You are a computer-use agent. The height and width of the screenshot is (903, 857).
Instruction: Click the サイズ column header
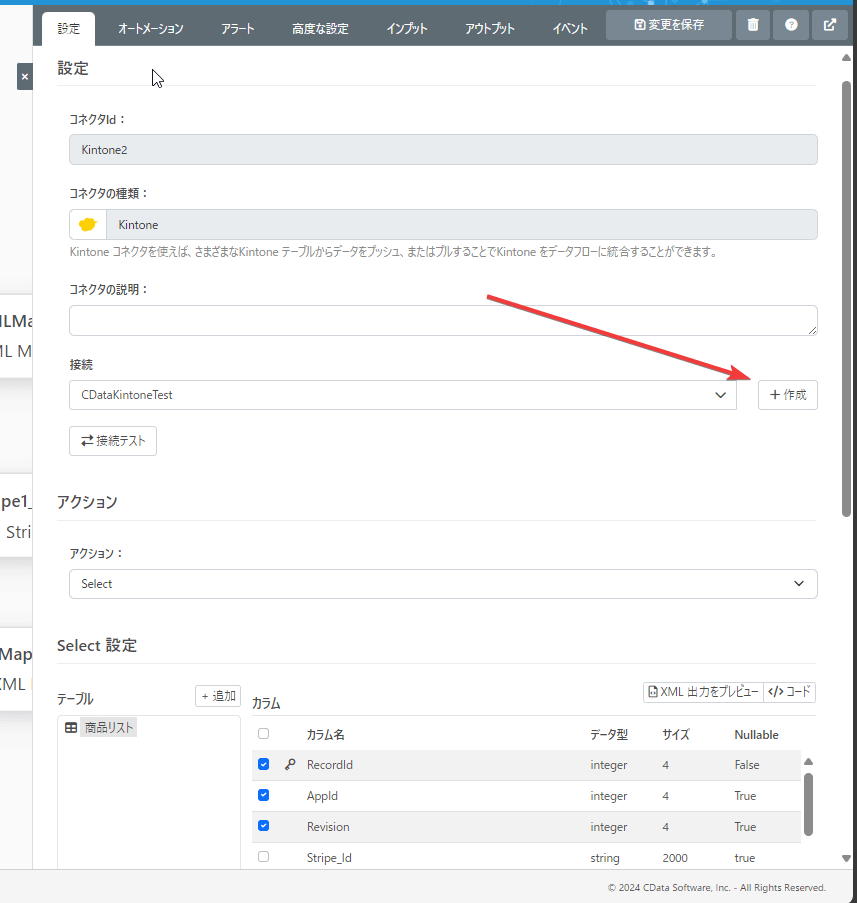[x=676, y=734]
